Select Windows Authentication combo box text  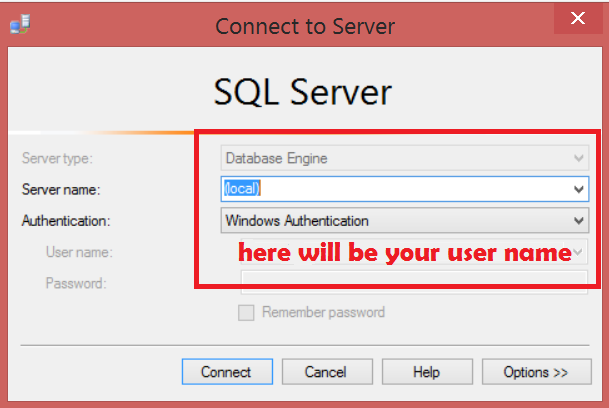tap(297, 221)
